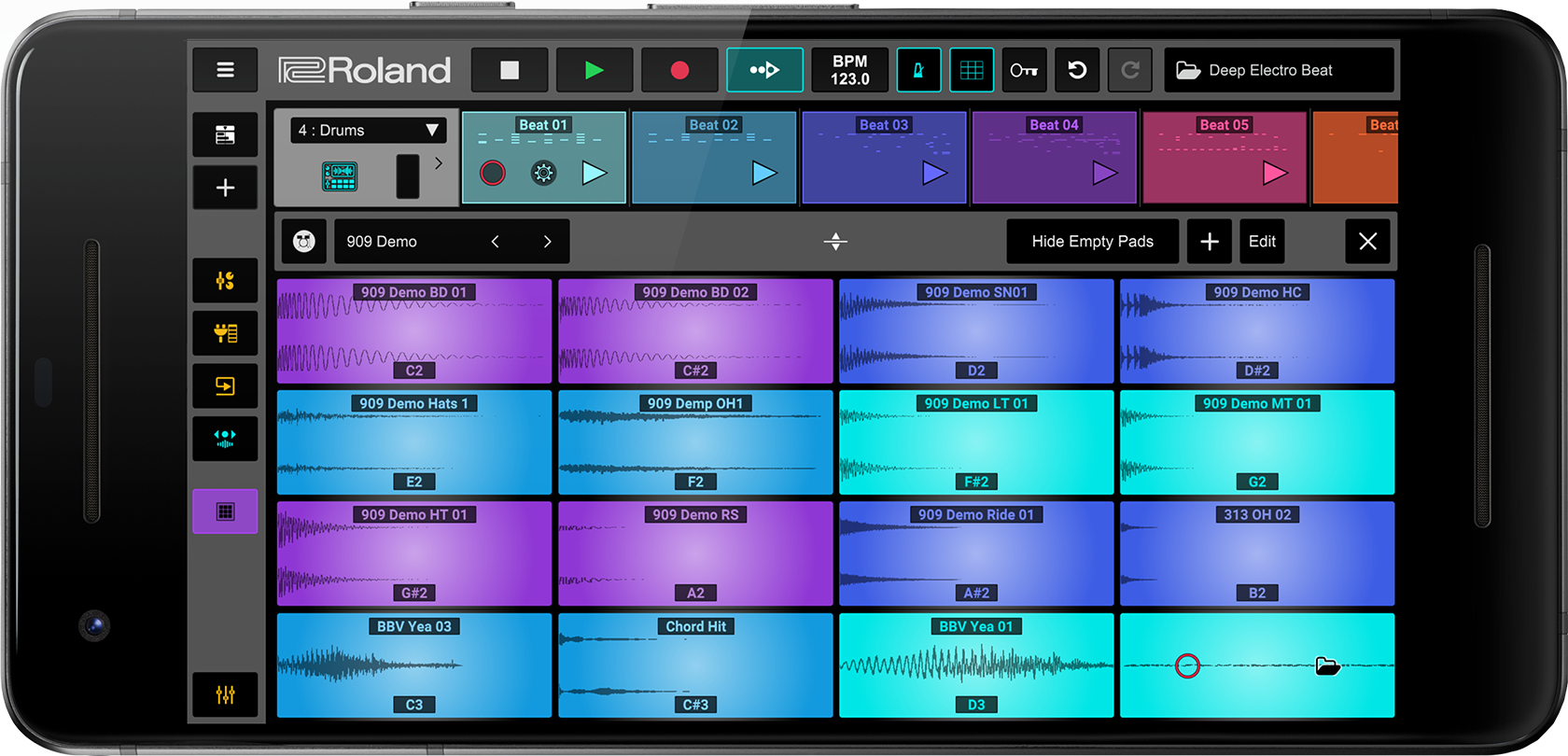Trigger the 909 Demo RS pad
1568x756 pixels.
695,553
